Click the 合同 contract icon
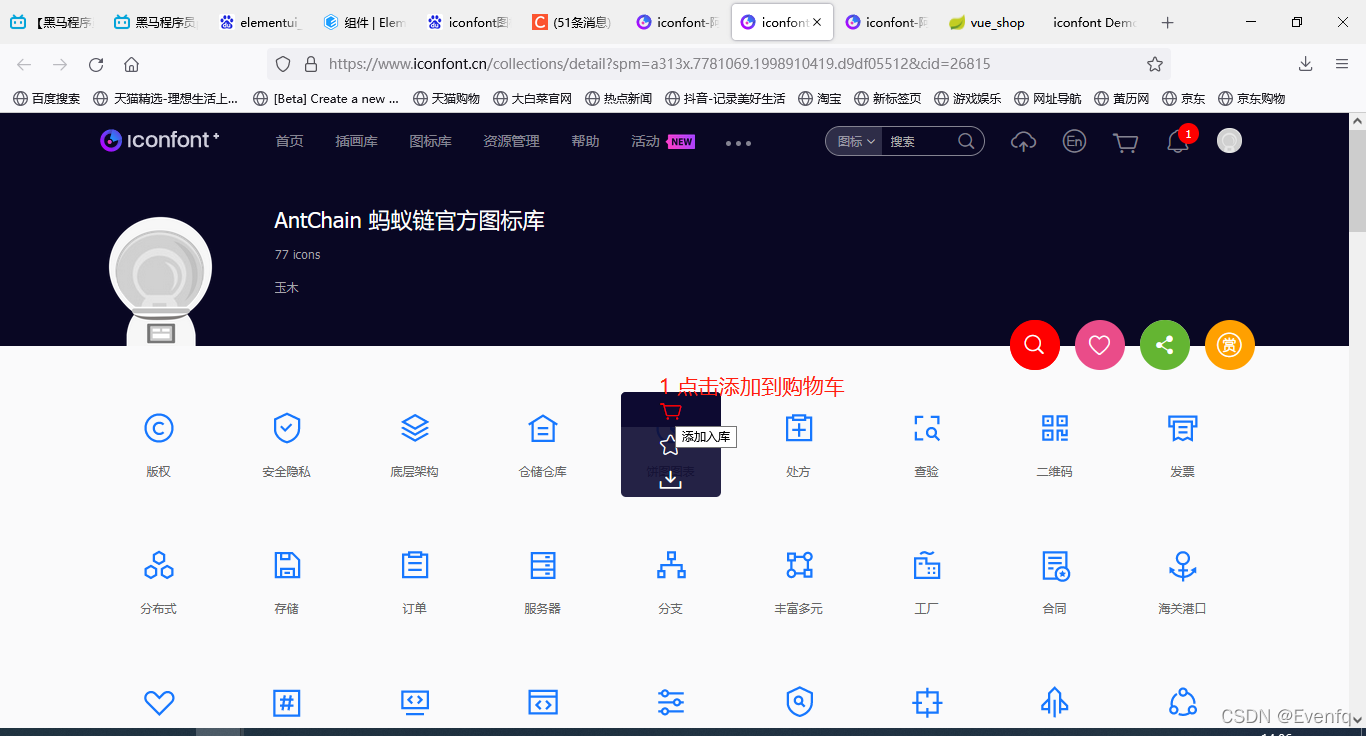The image size is (1366, 736). (1055, 565)
